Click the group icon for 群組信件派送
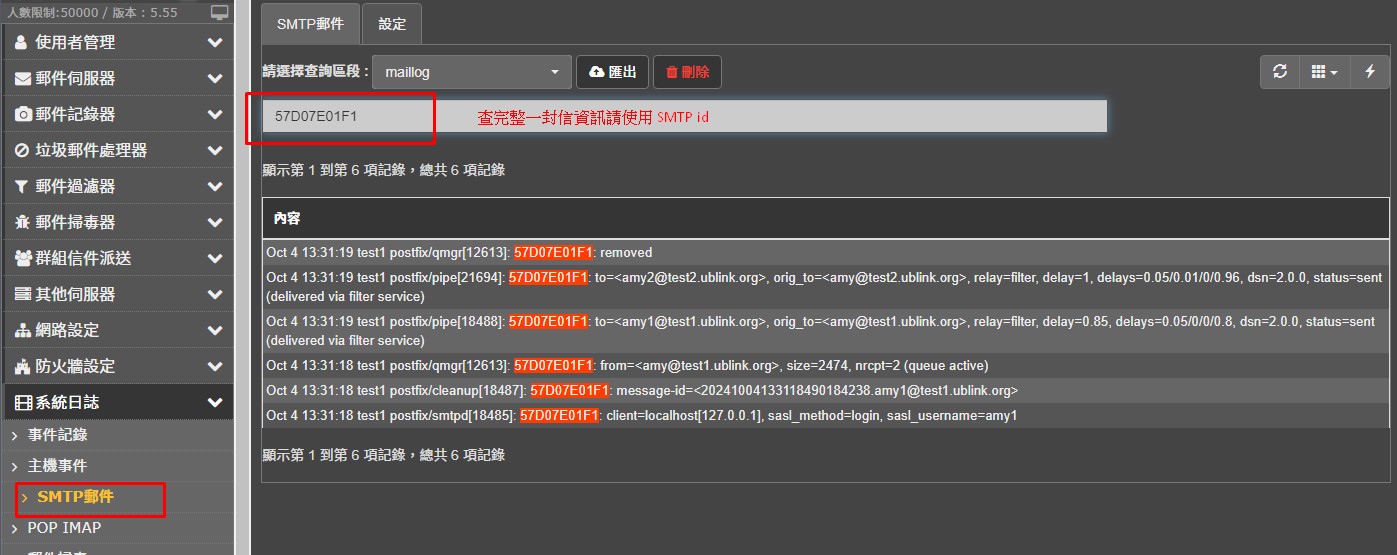Image resolution: width=1397 pixels, height=555 pixels. (23, 258)
